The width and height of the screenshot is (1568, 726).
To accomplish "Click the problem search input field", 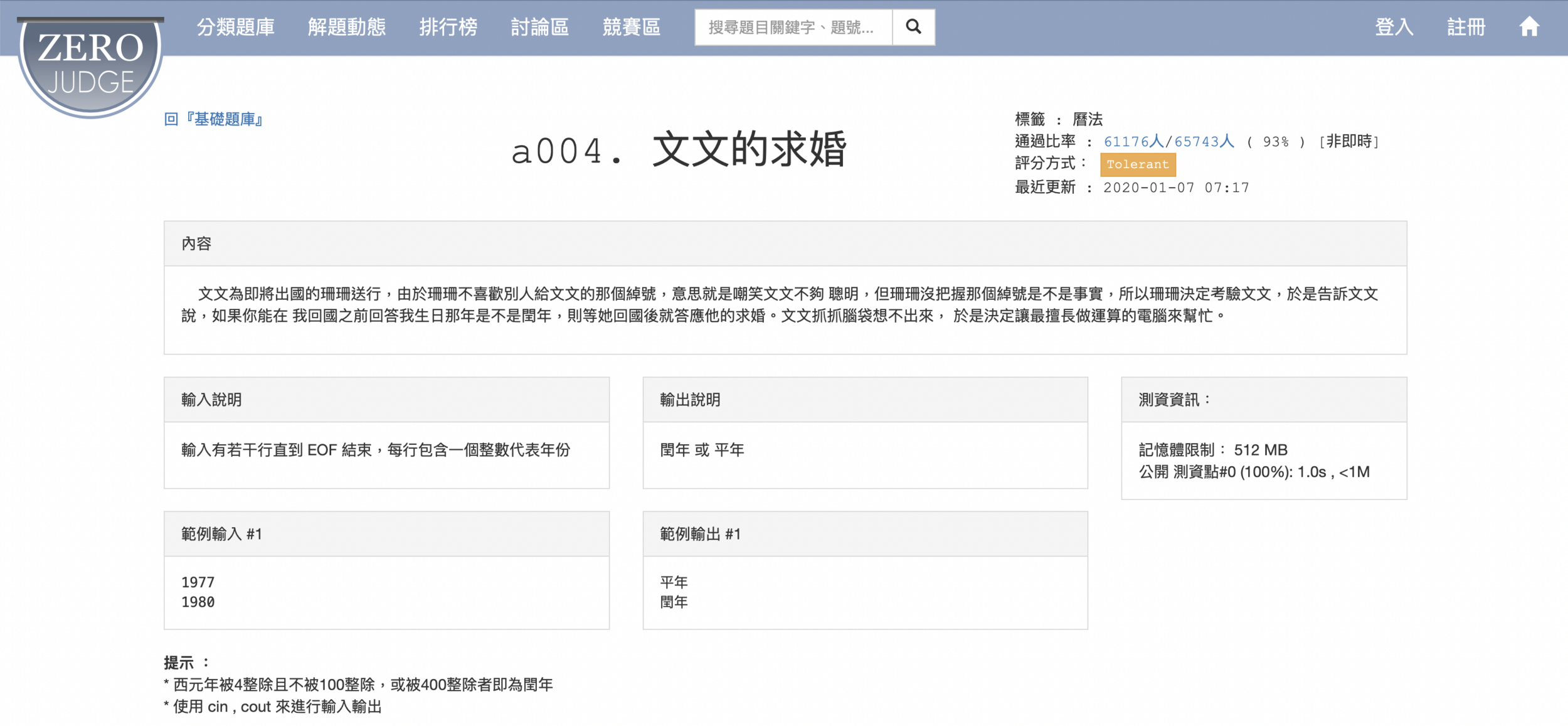I will click(793, 27).
